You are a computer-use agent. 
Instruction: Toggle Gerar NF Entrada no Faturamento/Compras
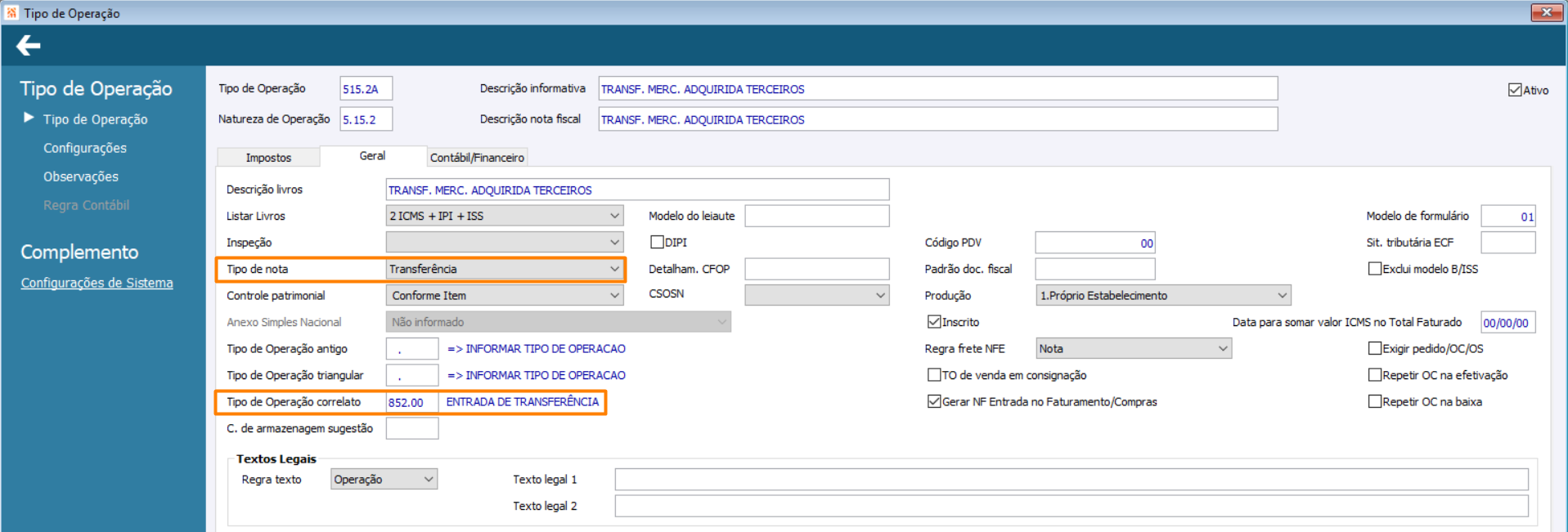coord(934,401)
